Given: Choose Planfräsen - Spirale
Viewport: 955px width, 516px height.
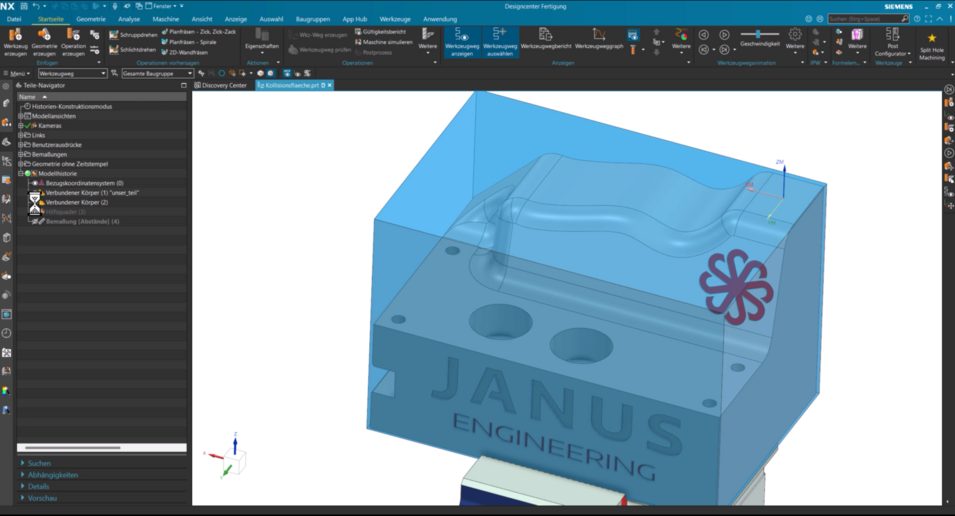Looking at the screenshot, I should click(x=189, y=42).
